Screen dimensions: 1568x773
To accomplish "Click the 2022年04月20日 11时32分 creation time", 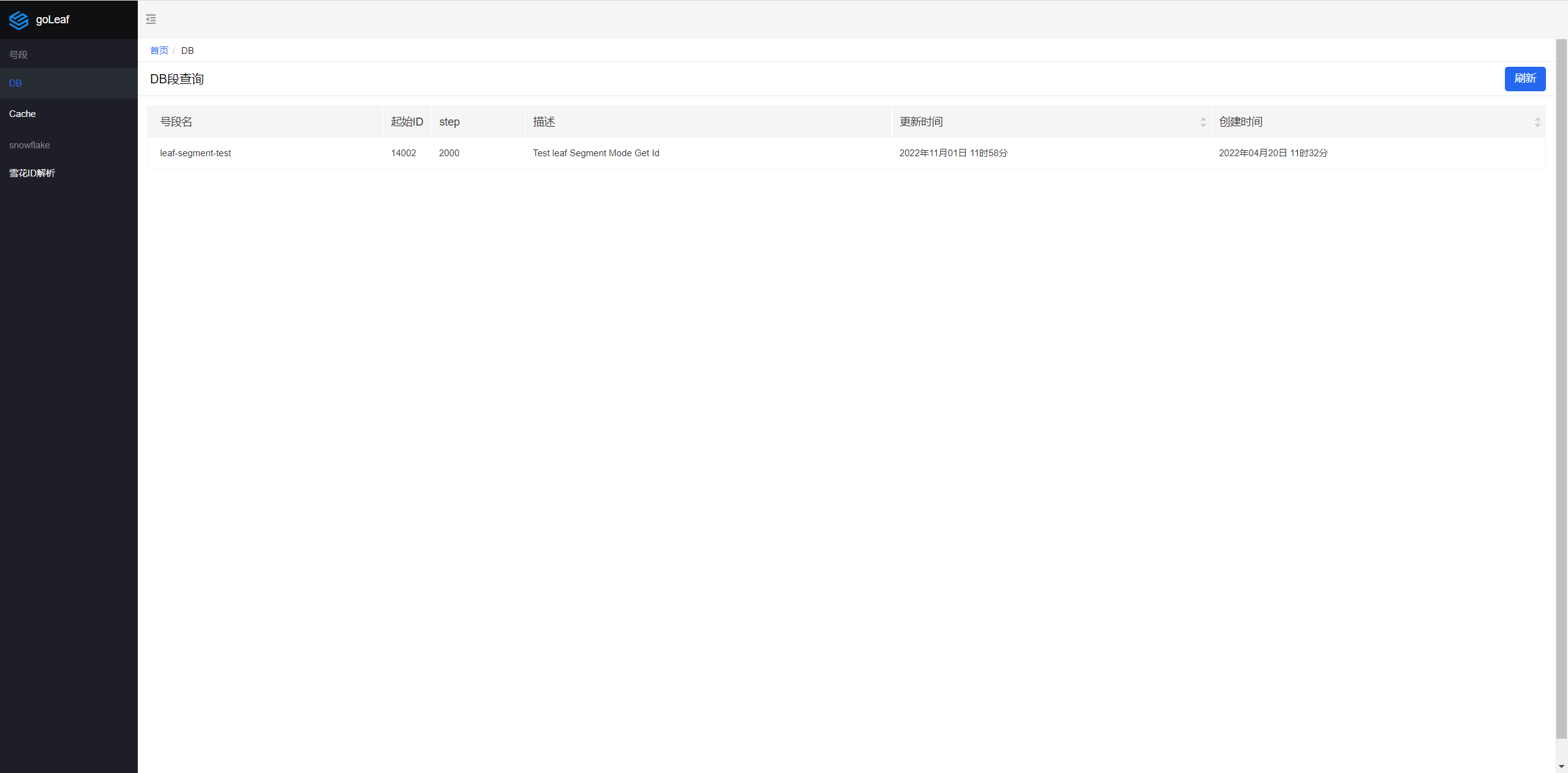I will [x=1273, y=153].
